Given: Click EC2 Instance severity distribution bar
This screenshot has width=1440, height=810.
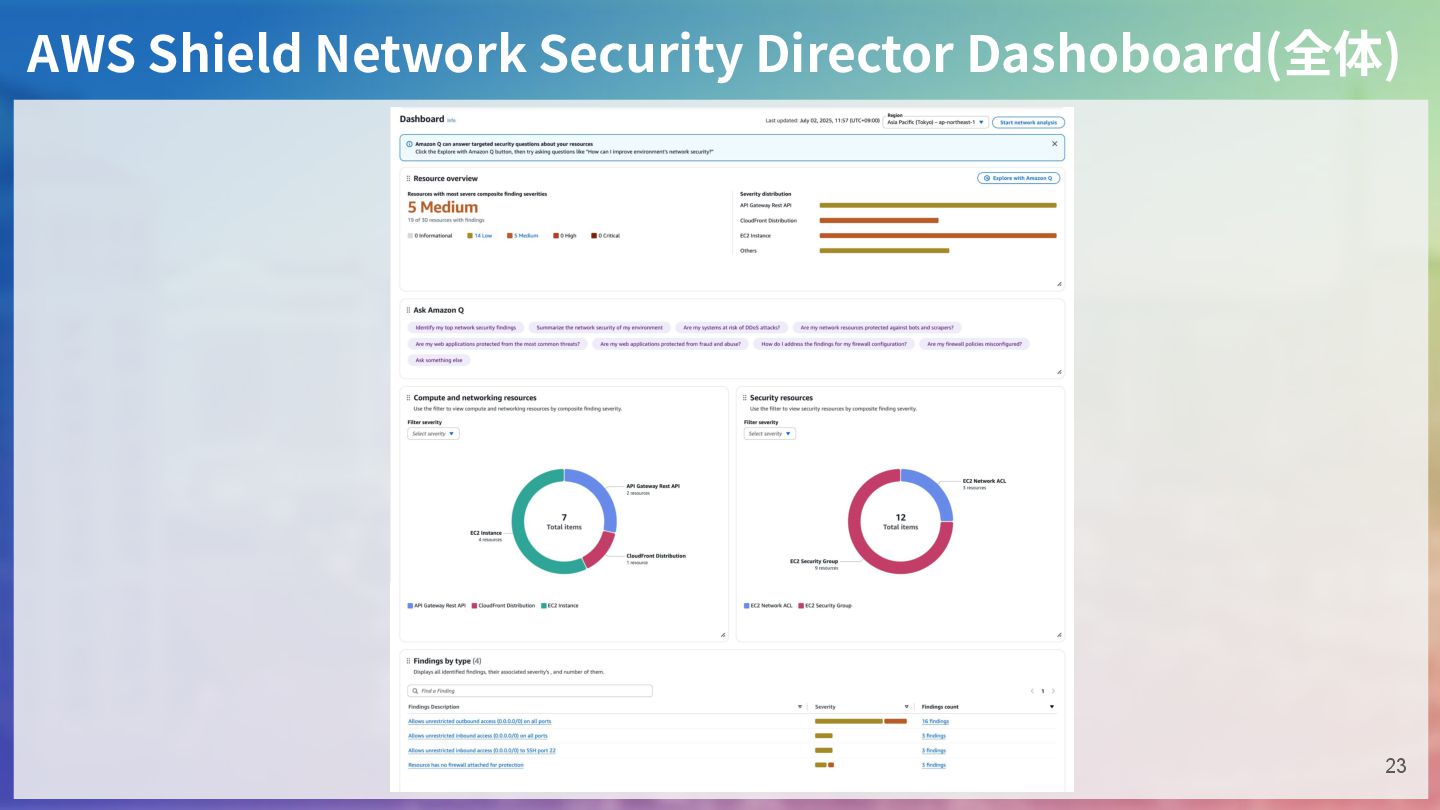Looking at the screenshot, I should [938, 236].
